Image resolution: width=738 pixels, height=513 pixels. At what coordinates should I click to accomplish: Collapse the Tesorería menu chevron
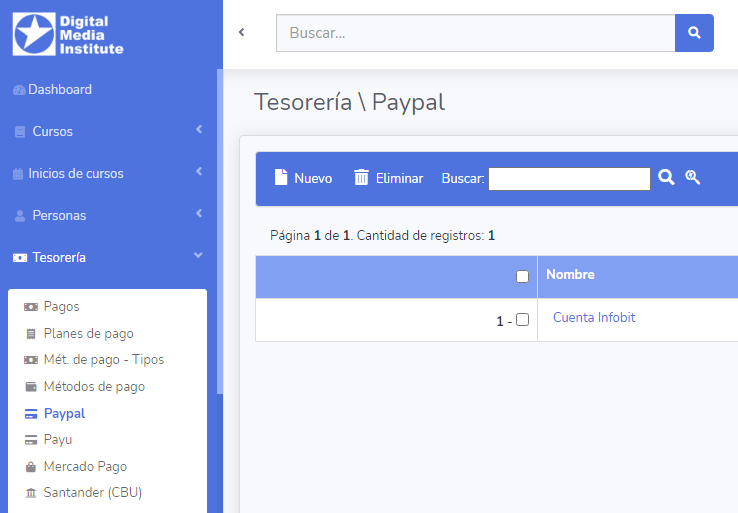[198, 255]
